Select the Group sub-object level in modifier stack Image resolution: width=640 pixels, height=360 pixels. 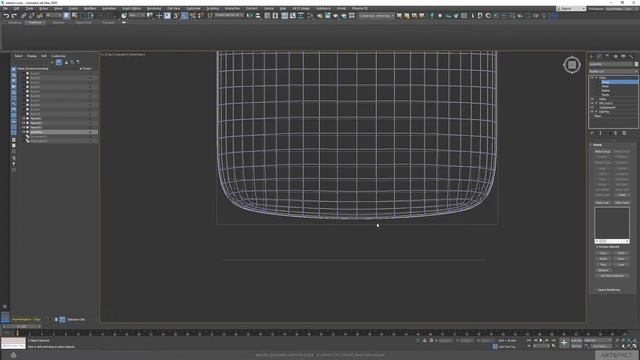pos(619,82)
